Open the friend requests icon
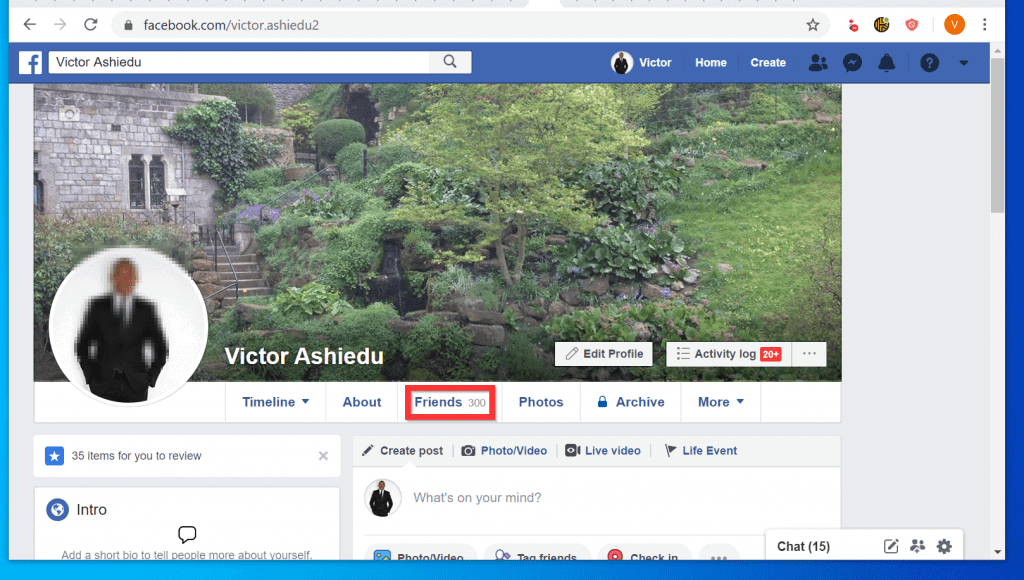This screenshot has height=580, width=1024. click(818, 63)
